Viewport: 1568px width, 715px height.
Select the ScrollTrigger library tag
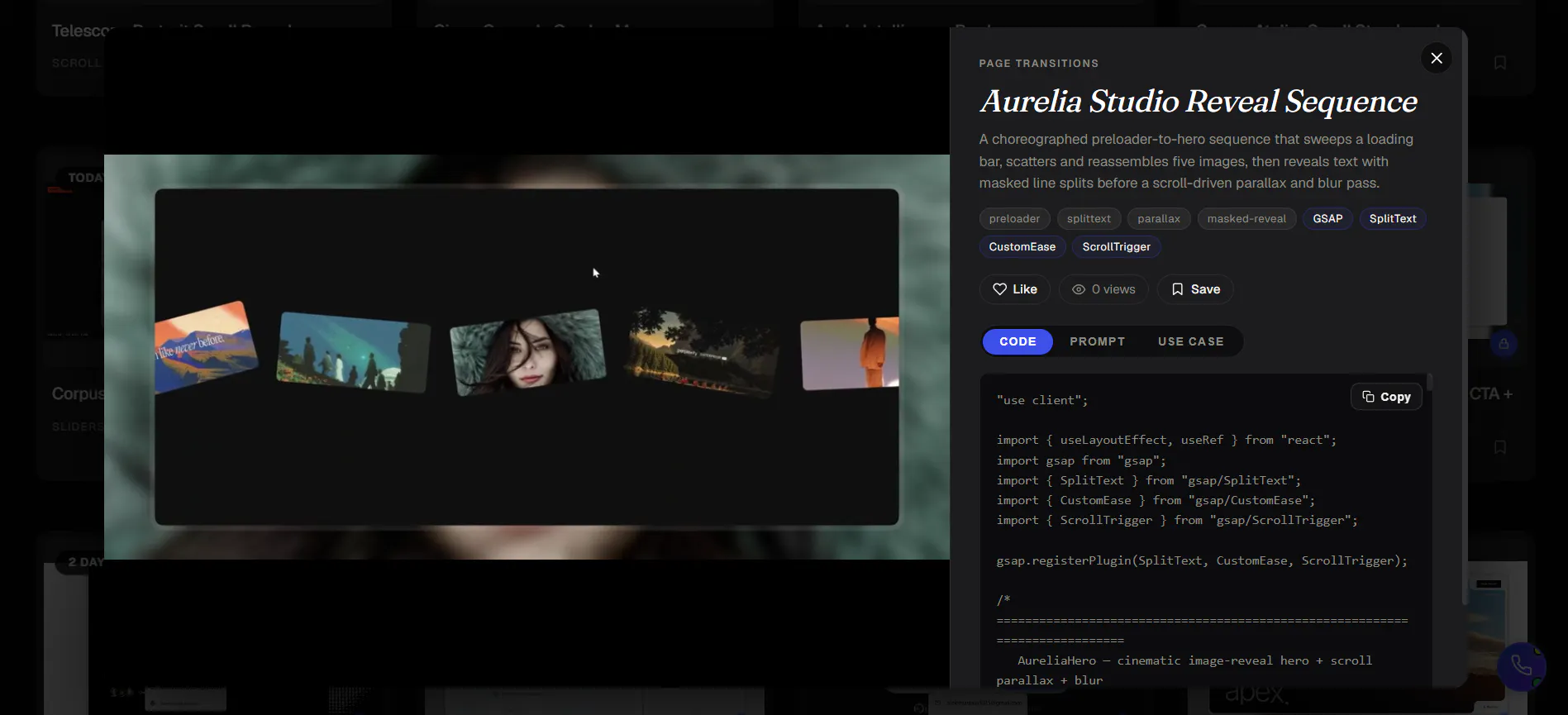[1117, 247]
